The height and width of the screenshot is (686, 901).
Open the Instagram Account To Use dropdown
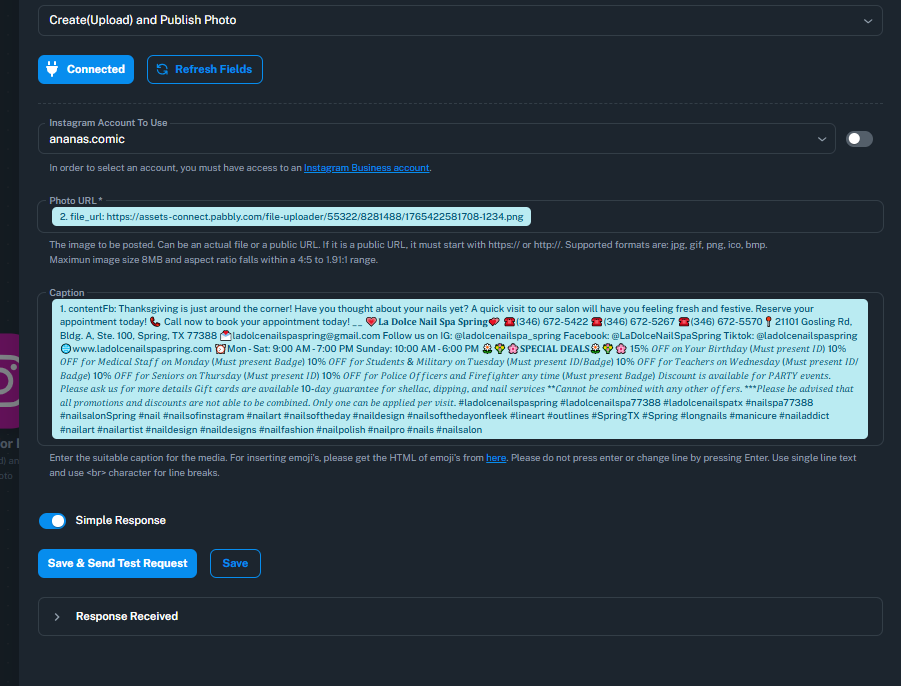pos(436,139)
